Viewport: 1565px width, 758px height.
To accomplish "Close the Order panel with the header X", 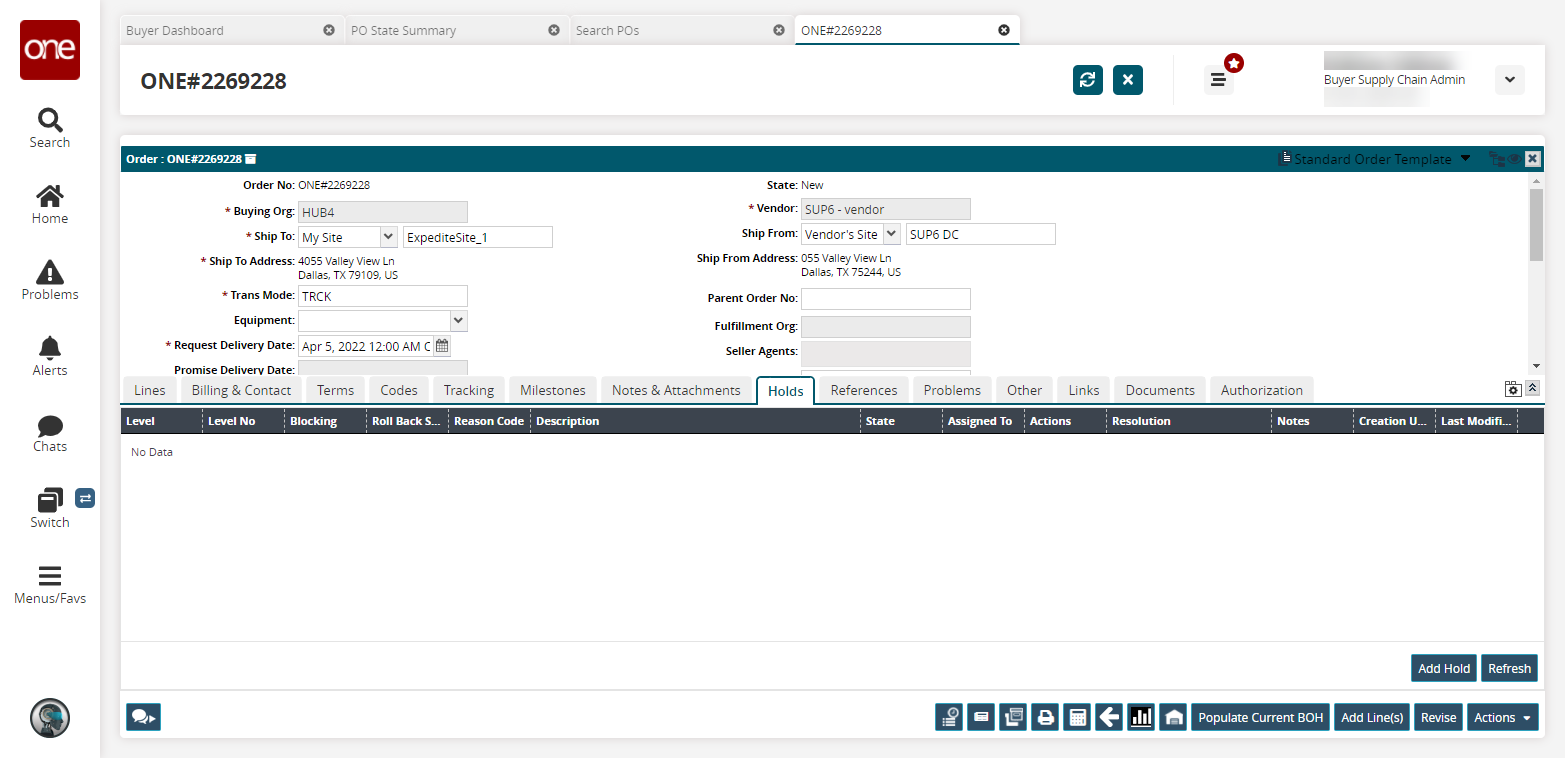I will [x=1533, y=159].
